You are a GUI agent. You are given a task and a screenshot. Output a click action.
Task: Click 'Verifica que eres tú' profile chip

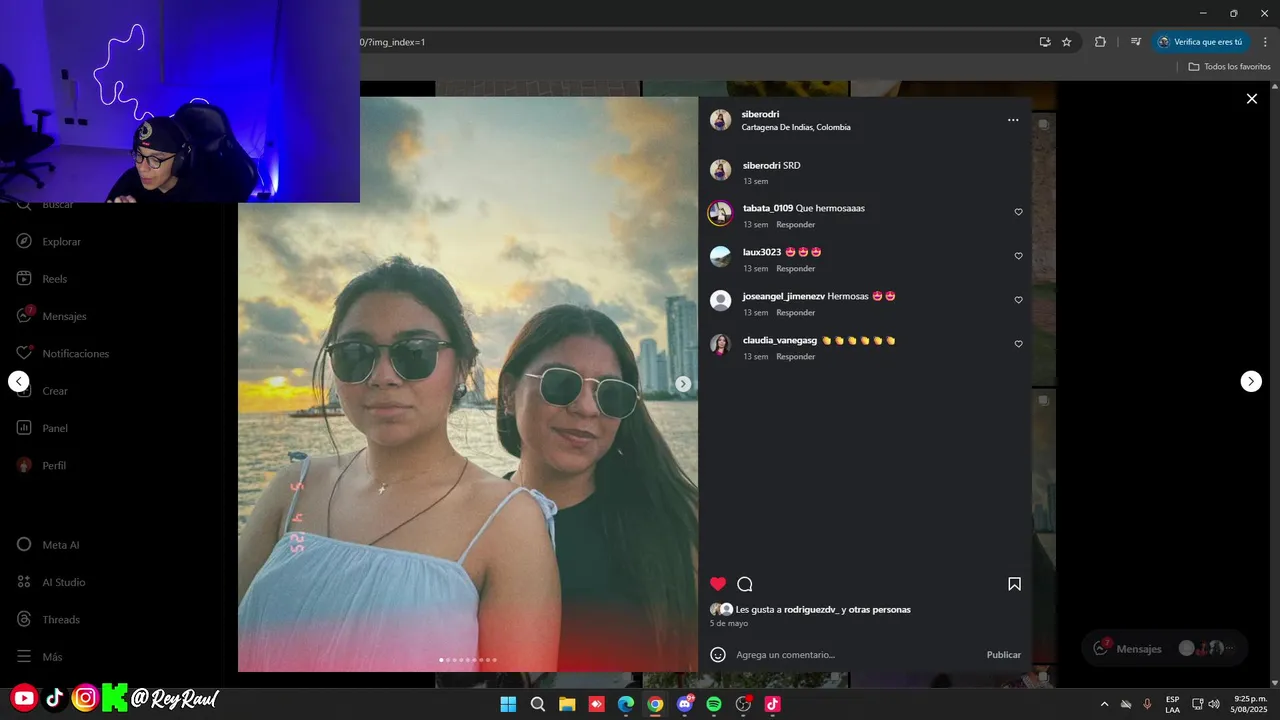[1200, 42]
